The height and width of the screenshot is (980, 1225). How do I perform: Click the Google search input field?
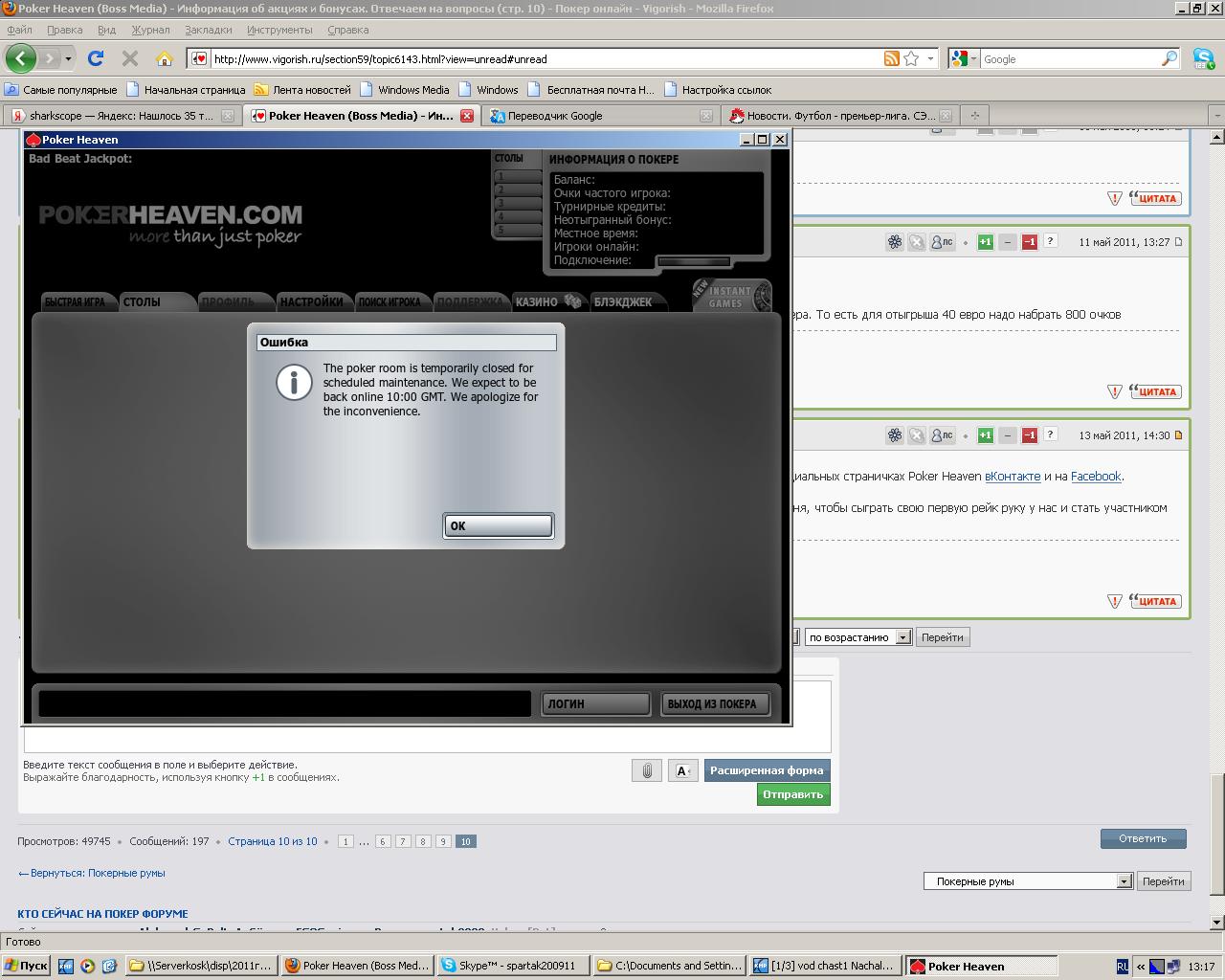click(1070, 59)
